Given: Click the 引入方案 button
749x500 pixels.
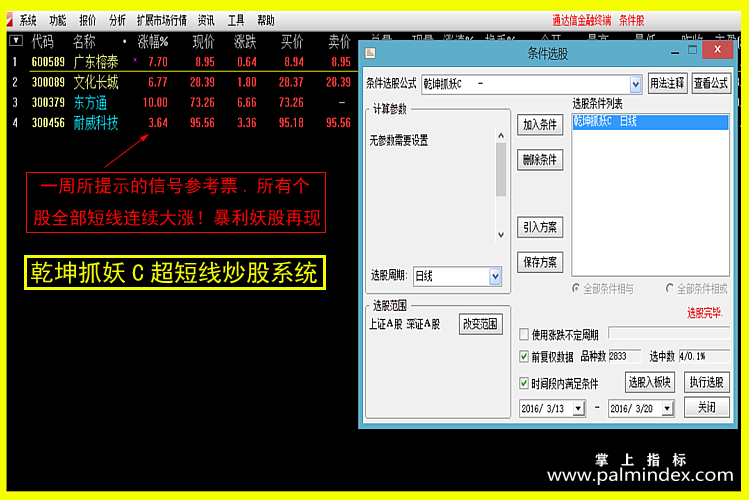Looking at the screenshot, I should [x=540, y=227].
